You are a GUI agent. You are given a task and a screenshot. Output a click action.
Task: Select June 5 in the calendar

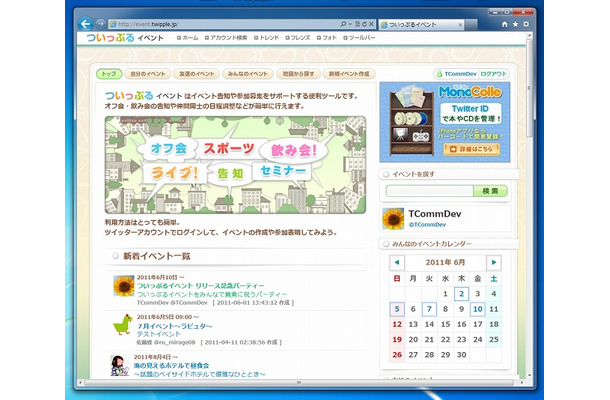point(397,309)
